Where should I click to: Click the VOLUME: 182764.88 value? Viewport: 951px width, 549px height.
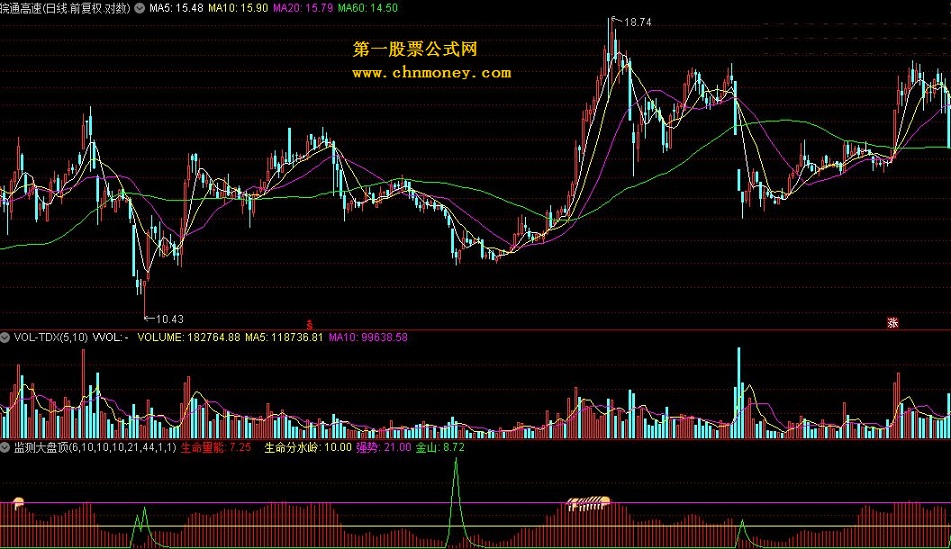(189, 337)
